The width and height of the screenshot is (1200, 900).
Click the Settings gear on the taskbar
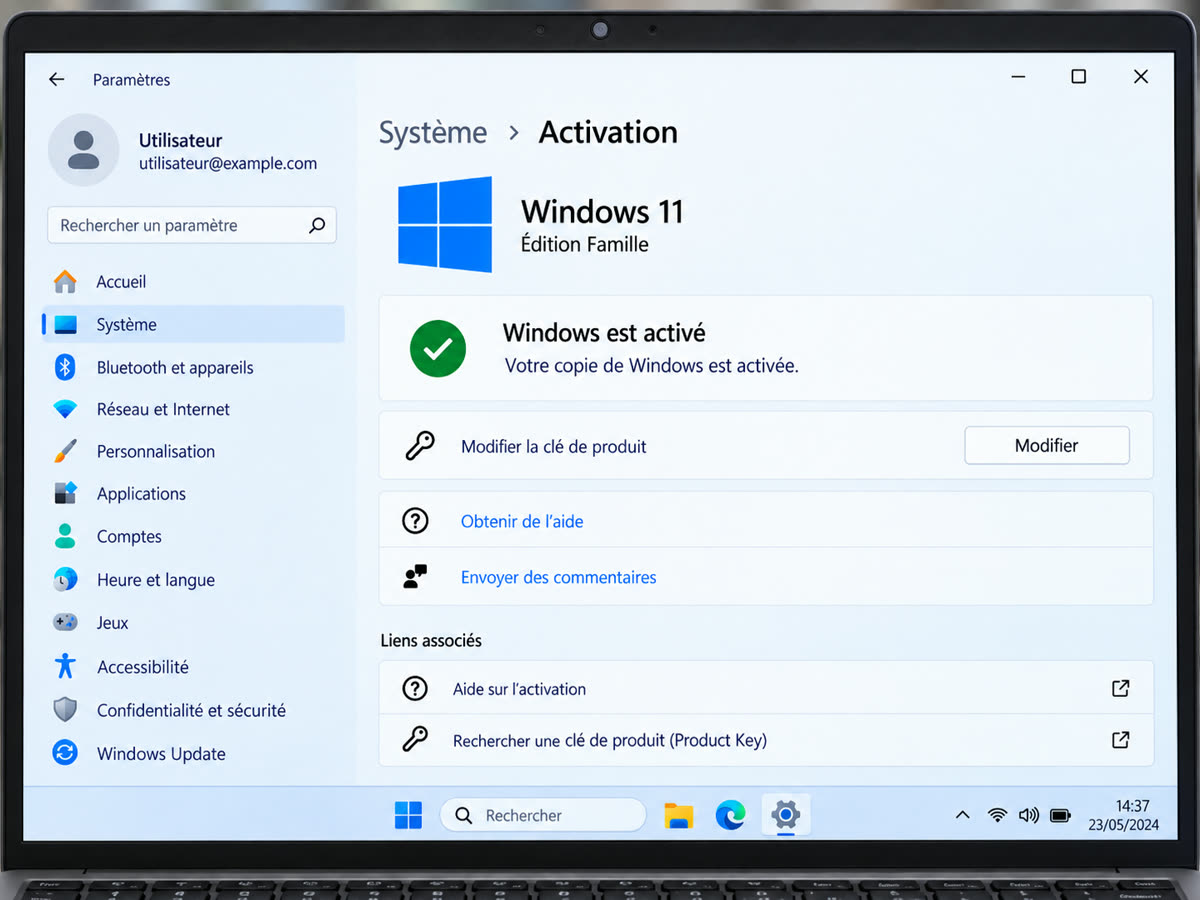coord(786,815)
